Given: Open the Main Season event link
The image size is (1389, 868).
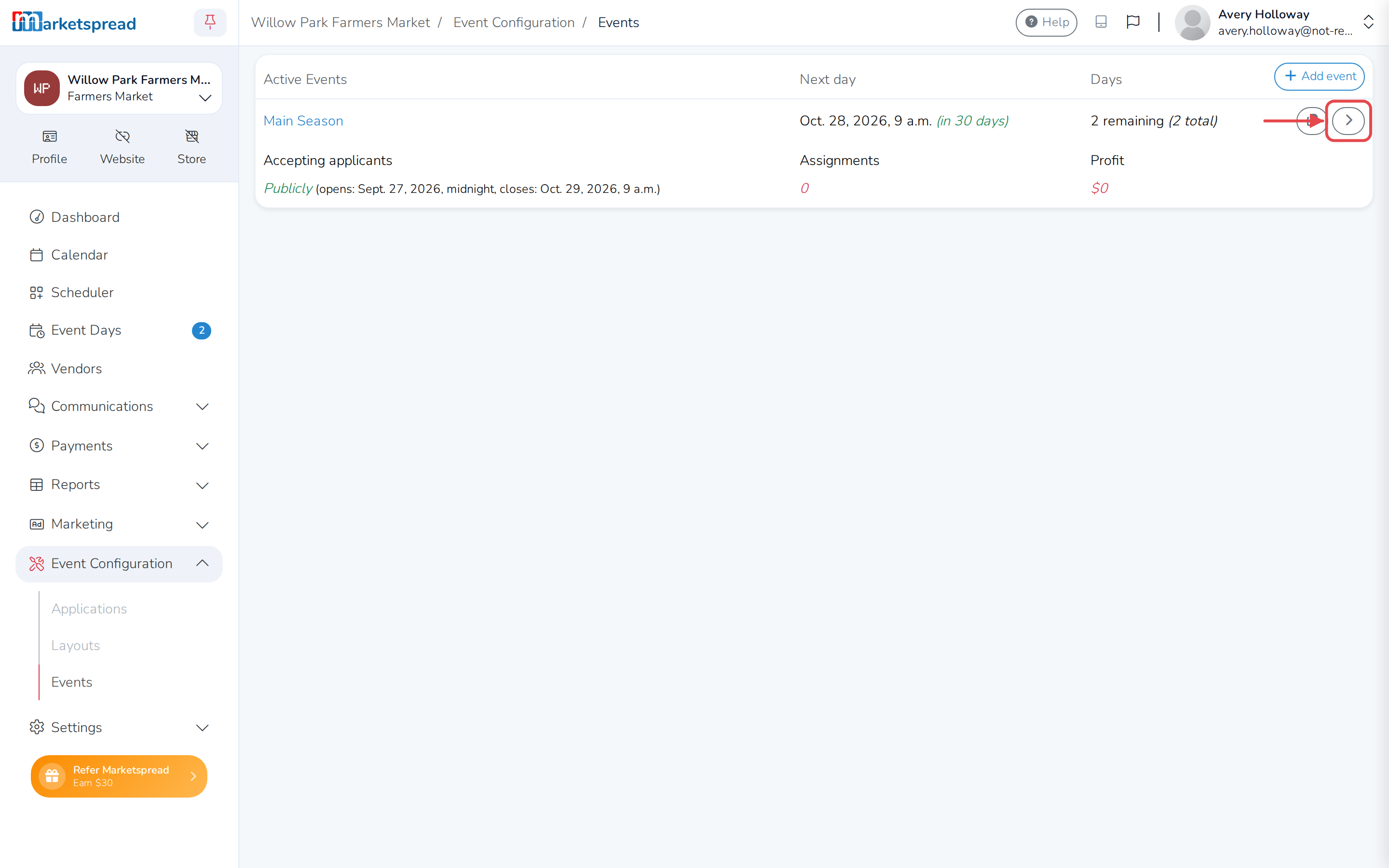Looking at the screenshot, I should 303,121.
